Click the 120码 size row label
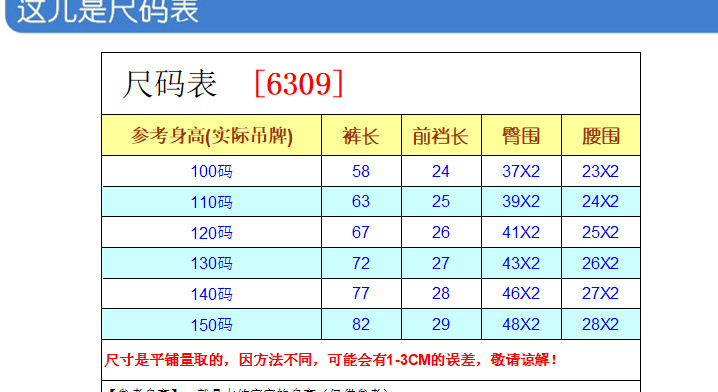 (212, 233)
